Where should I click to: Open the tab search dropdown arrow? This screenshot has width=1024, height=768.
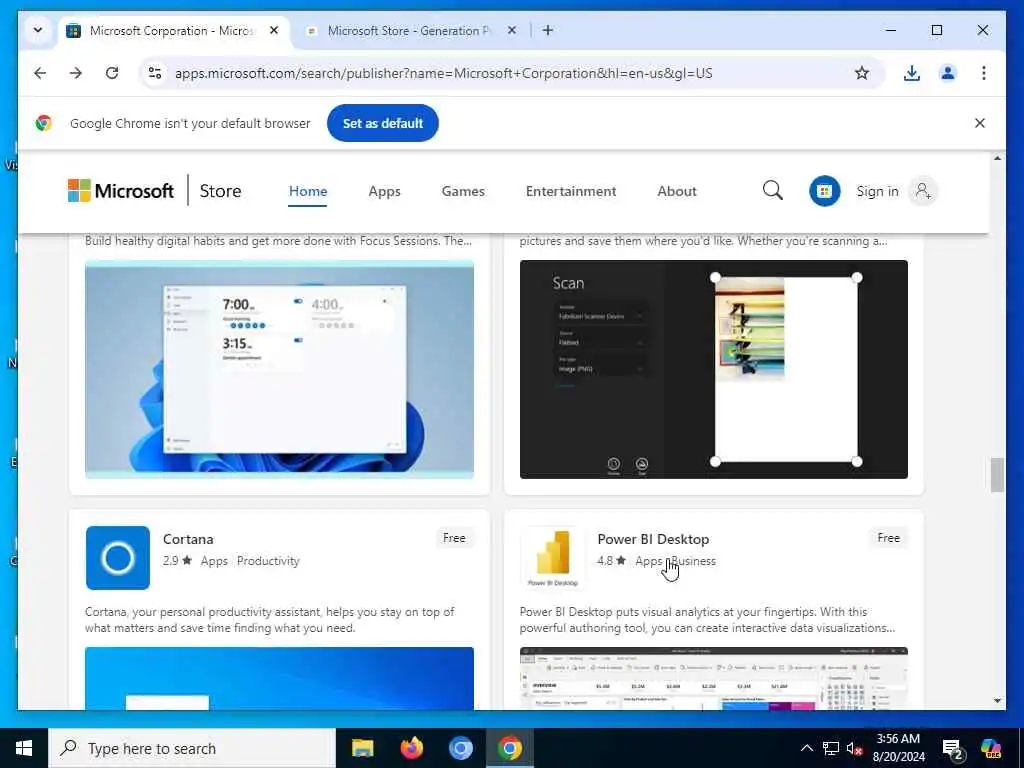tap(38, 31)
